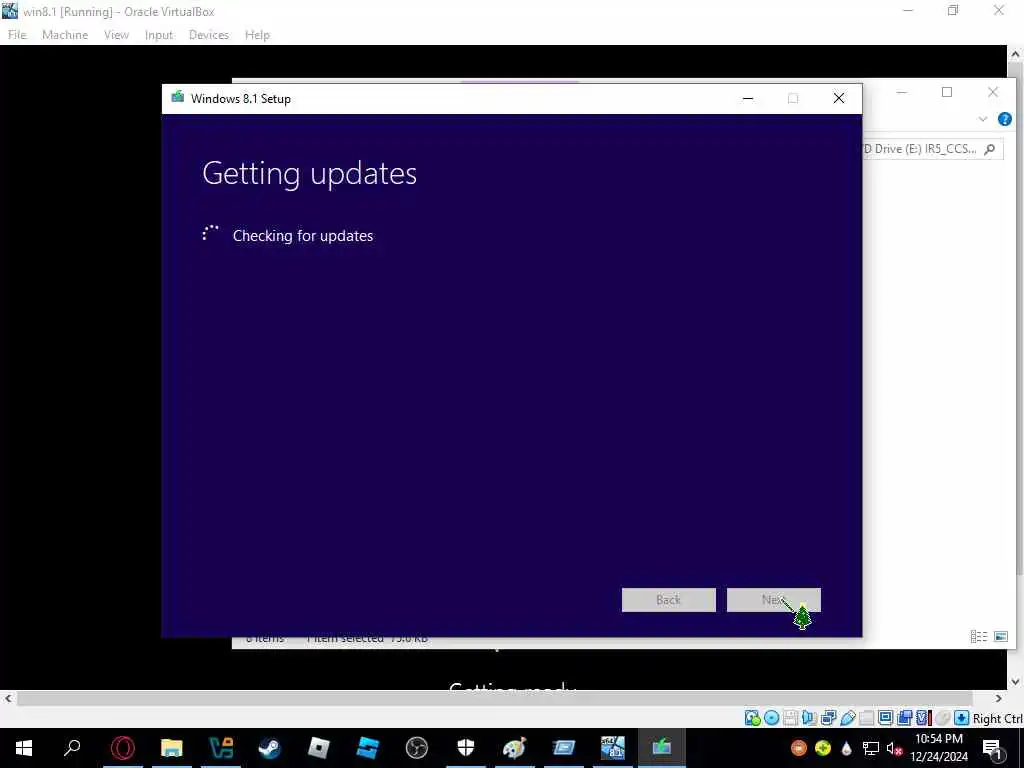Click the scroll left arrow of VirtualBox window
The image size is (1024, 768).
(x=8, y=698)
